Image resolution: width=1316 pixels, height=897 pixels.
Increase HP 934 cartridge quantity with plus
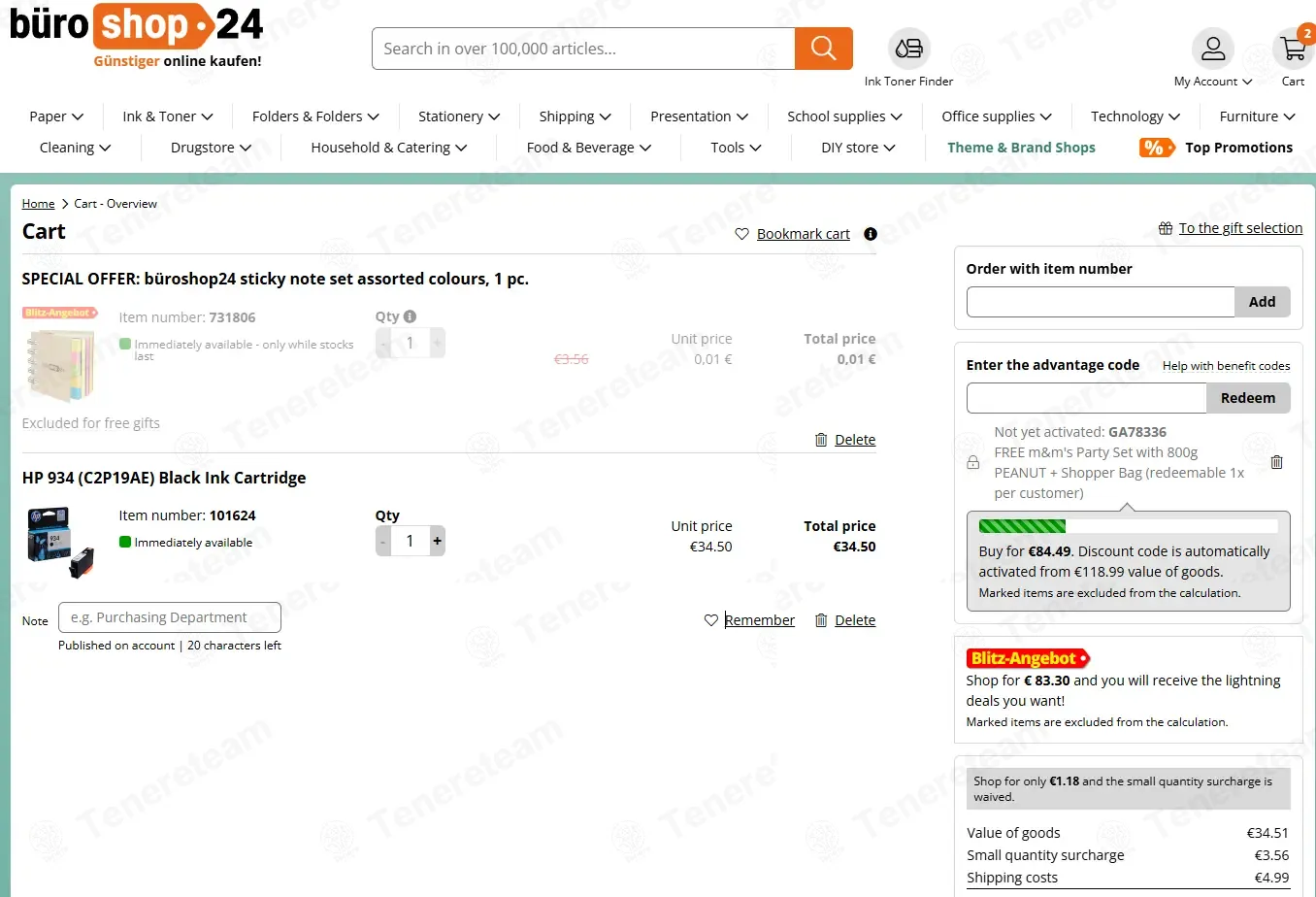pos(438,541)
